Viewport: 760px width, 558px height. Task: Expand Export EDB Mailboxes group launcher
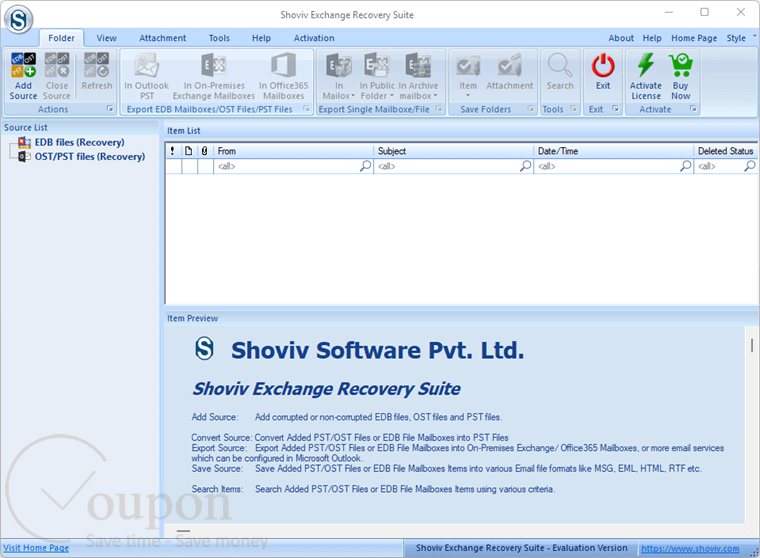(306, 109)
